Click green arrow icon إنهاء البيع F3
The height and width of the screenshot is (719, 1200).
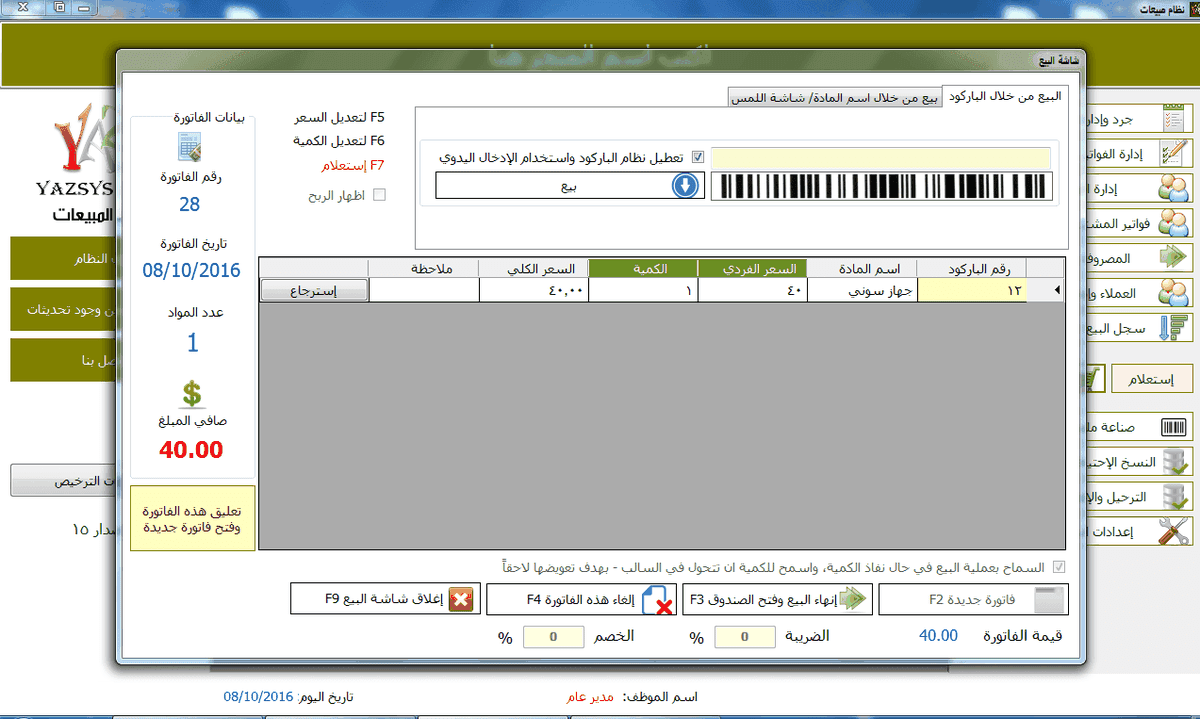click(x=851, y=599)
